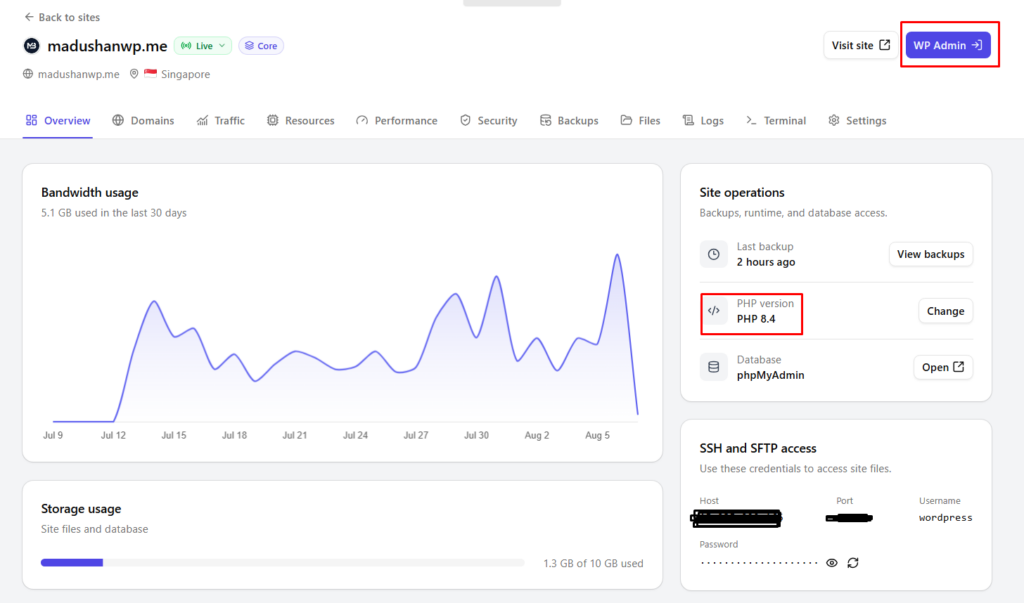
Task: Click the chart icon on the Traffic tab
Action: point(202,120)
